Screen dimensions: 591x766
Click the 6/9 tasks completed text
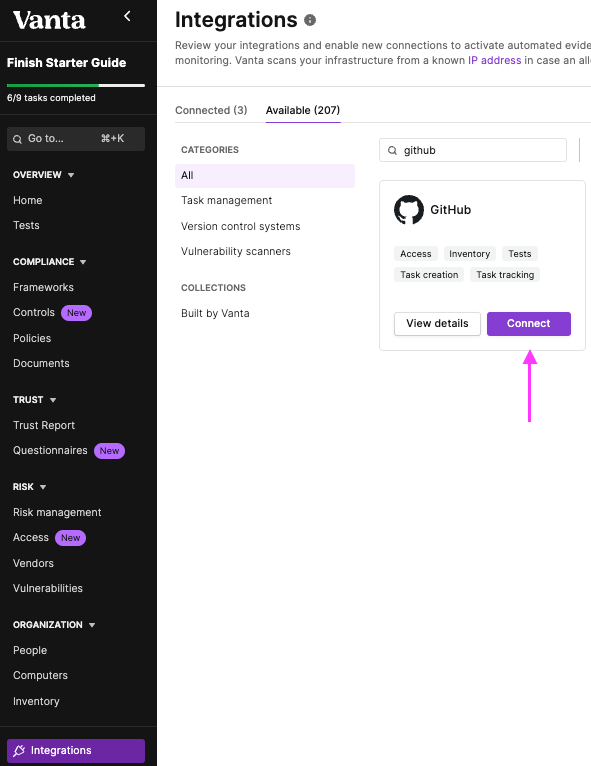[51, 98]
